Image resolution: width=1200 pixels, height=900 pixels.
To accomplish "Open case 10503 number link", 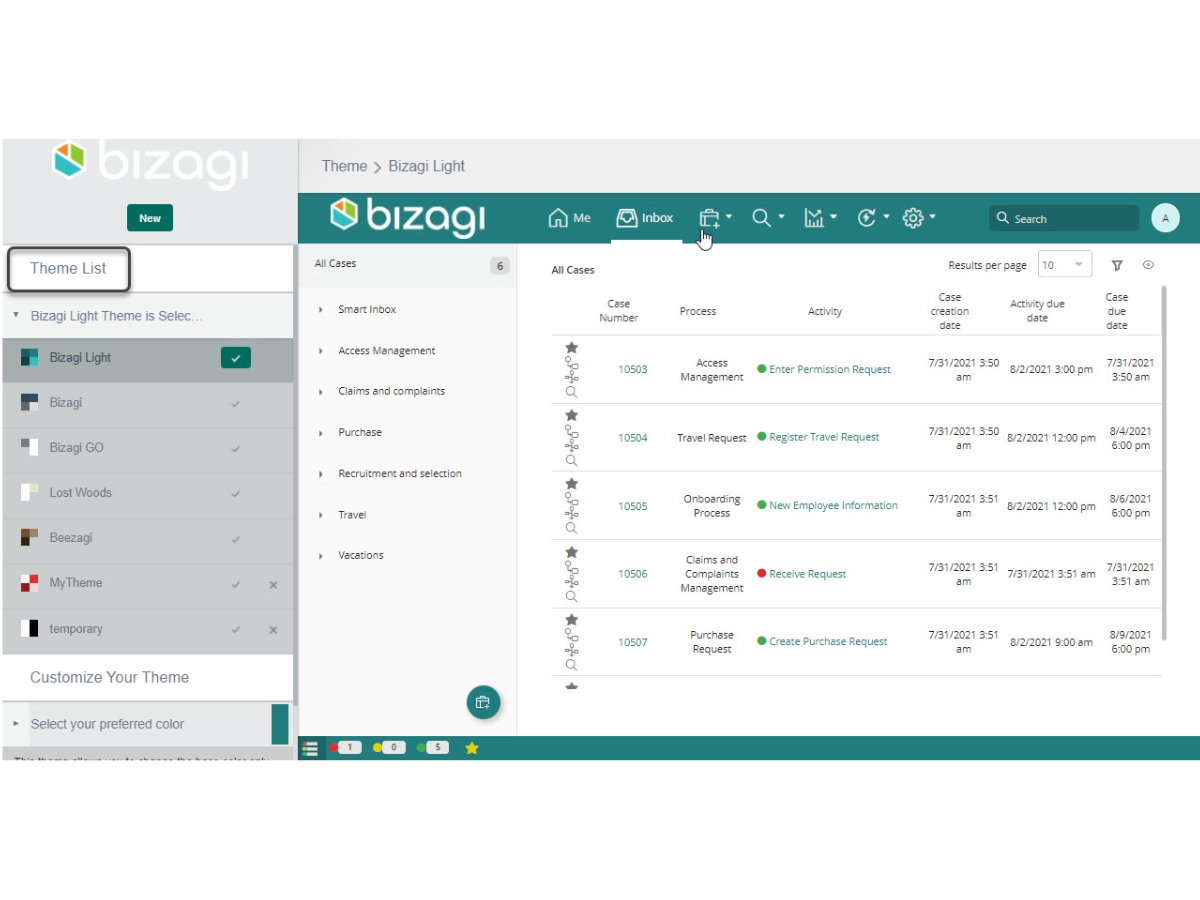I will pyautogui.click(x=632, y=369).
